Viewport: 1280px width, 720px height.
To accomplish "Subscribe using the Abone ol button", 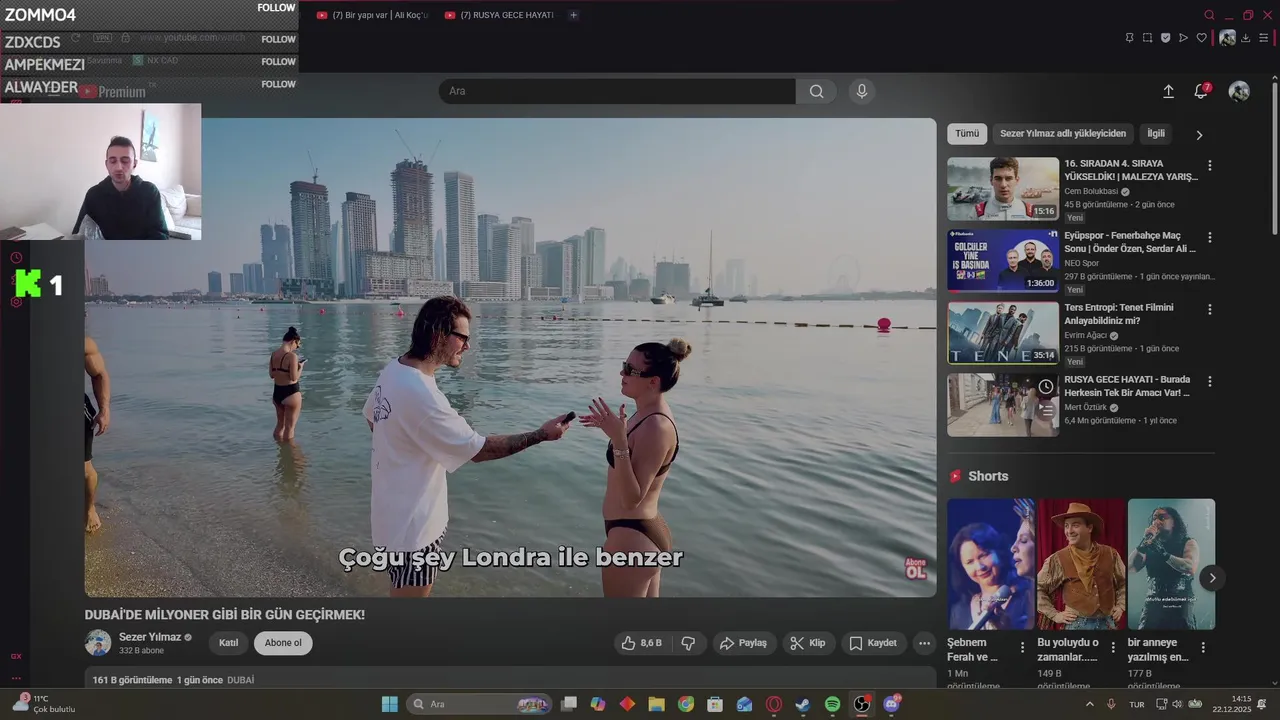I will point(283,643).
